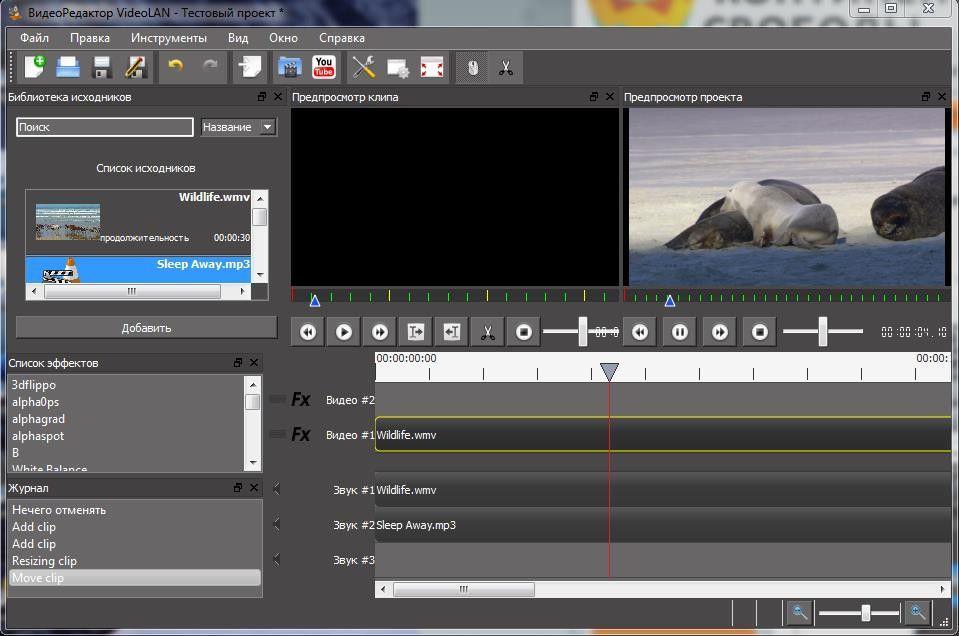Open effects for Видео #2 track
The image size is (959, 636).
[300, 399]
